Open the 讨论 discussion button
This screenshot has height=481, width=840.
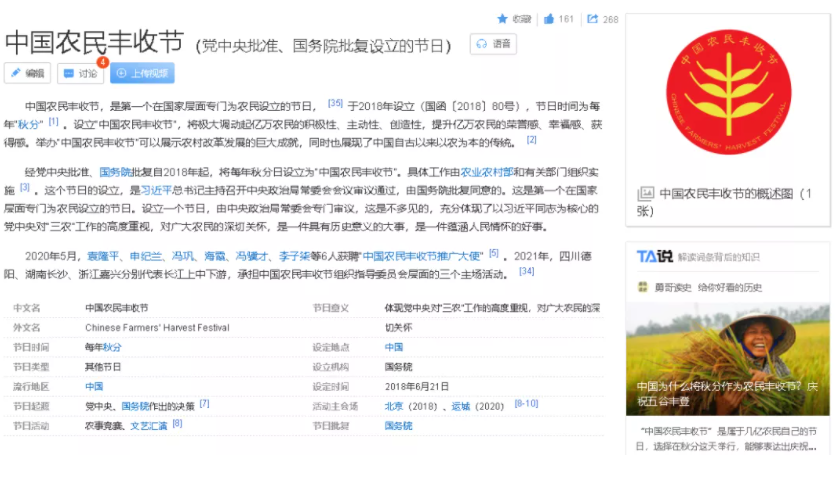80,73
